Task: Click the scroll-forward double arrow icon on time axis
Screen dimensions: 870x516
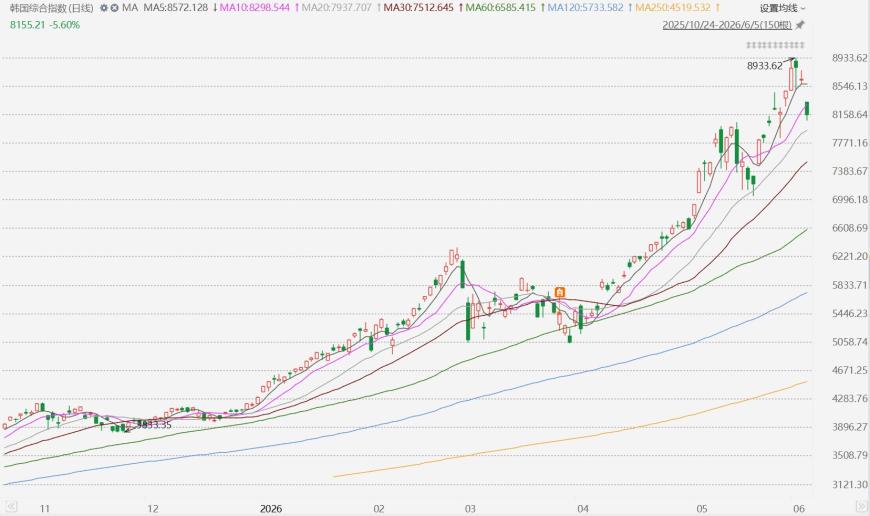Action: pos(862,507)
